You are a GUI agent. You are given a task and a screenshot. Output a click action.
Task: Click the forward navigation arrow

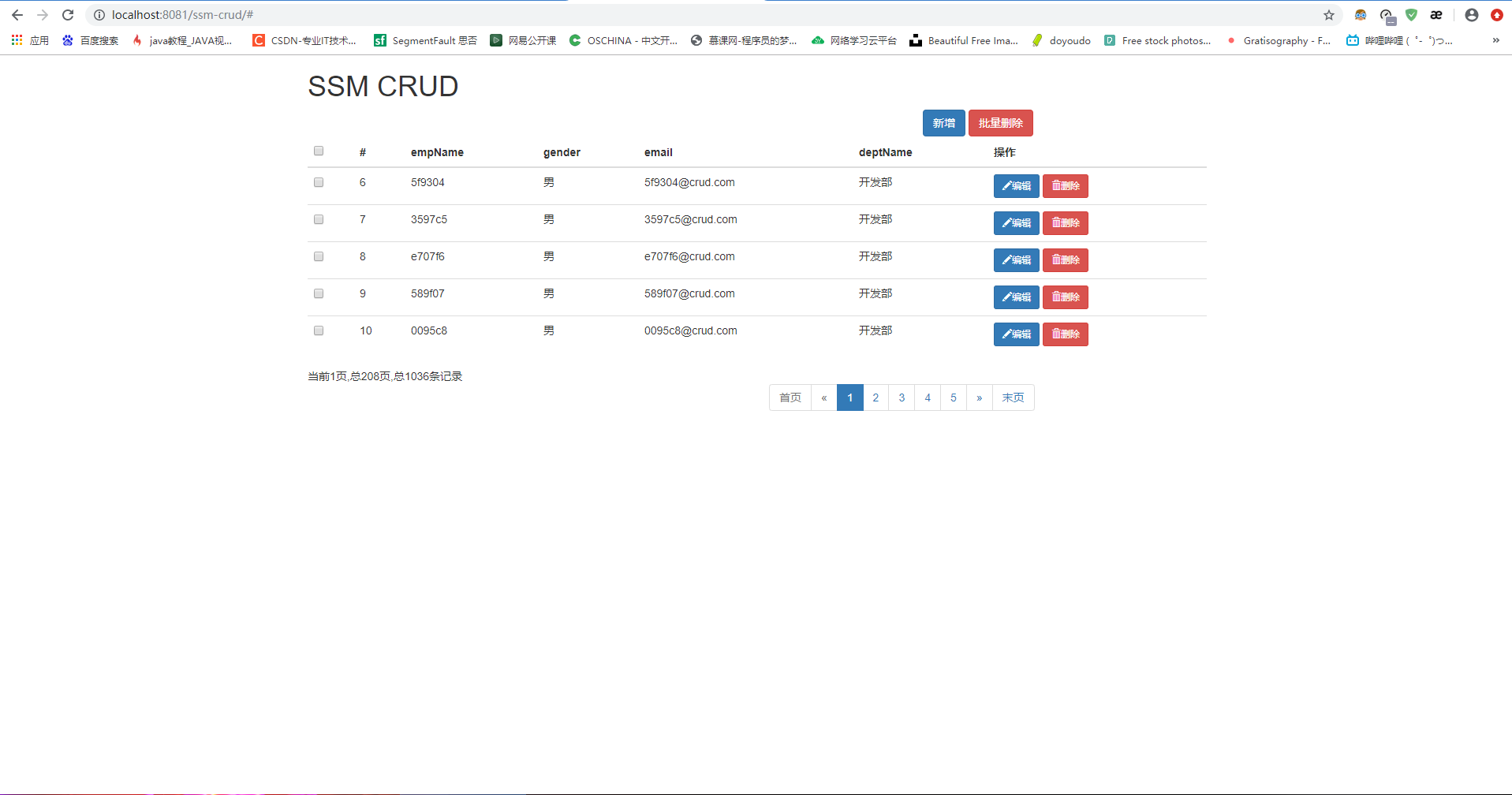click(x=42, y=14)
